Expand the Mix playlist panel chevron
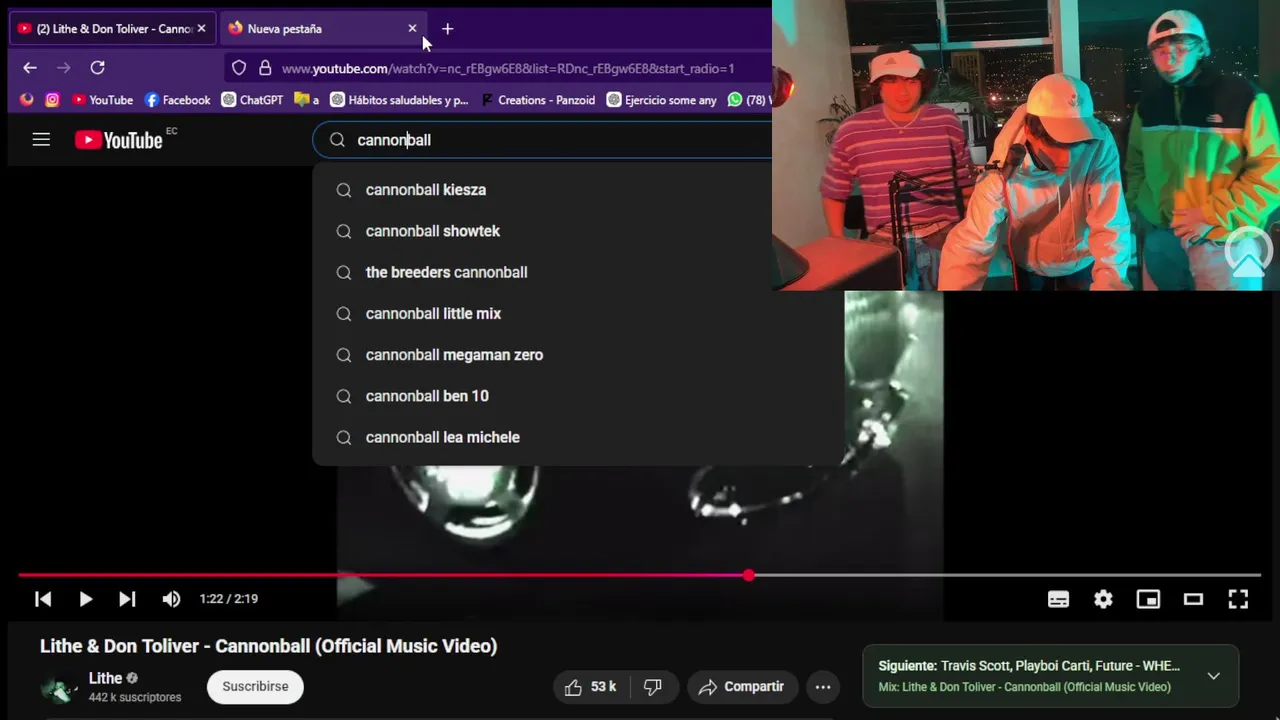1280x720 pixels. point(1213,676)
